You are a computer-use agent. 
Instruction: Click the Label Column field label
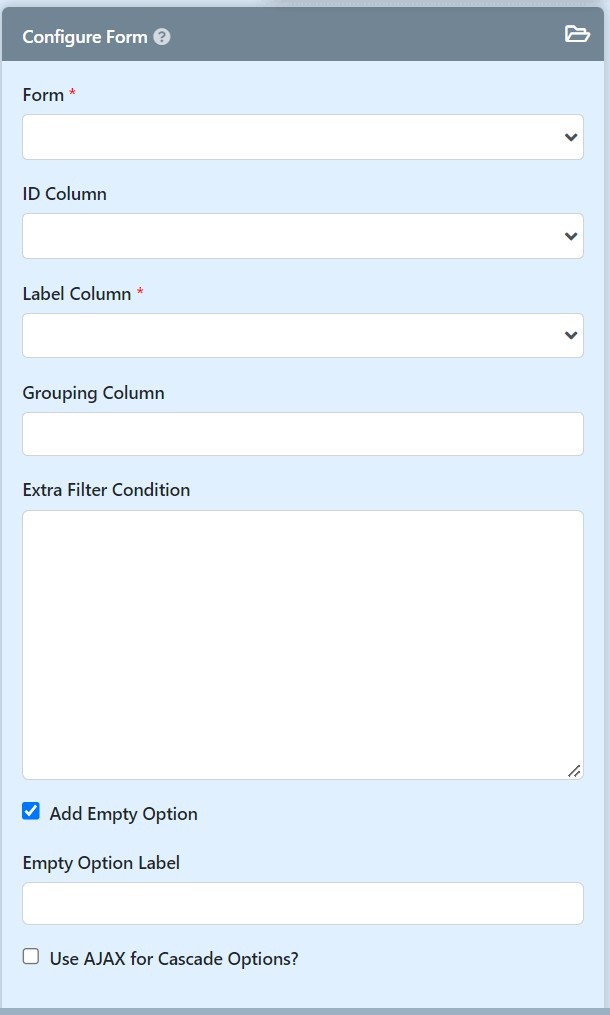(x=77, y=294)
